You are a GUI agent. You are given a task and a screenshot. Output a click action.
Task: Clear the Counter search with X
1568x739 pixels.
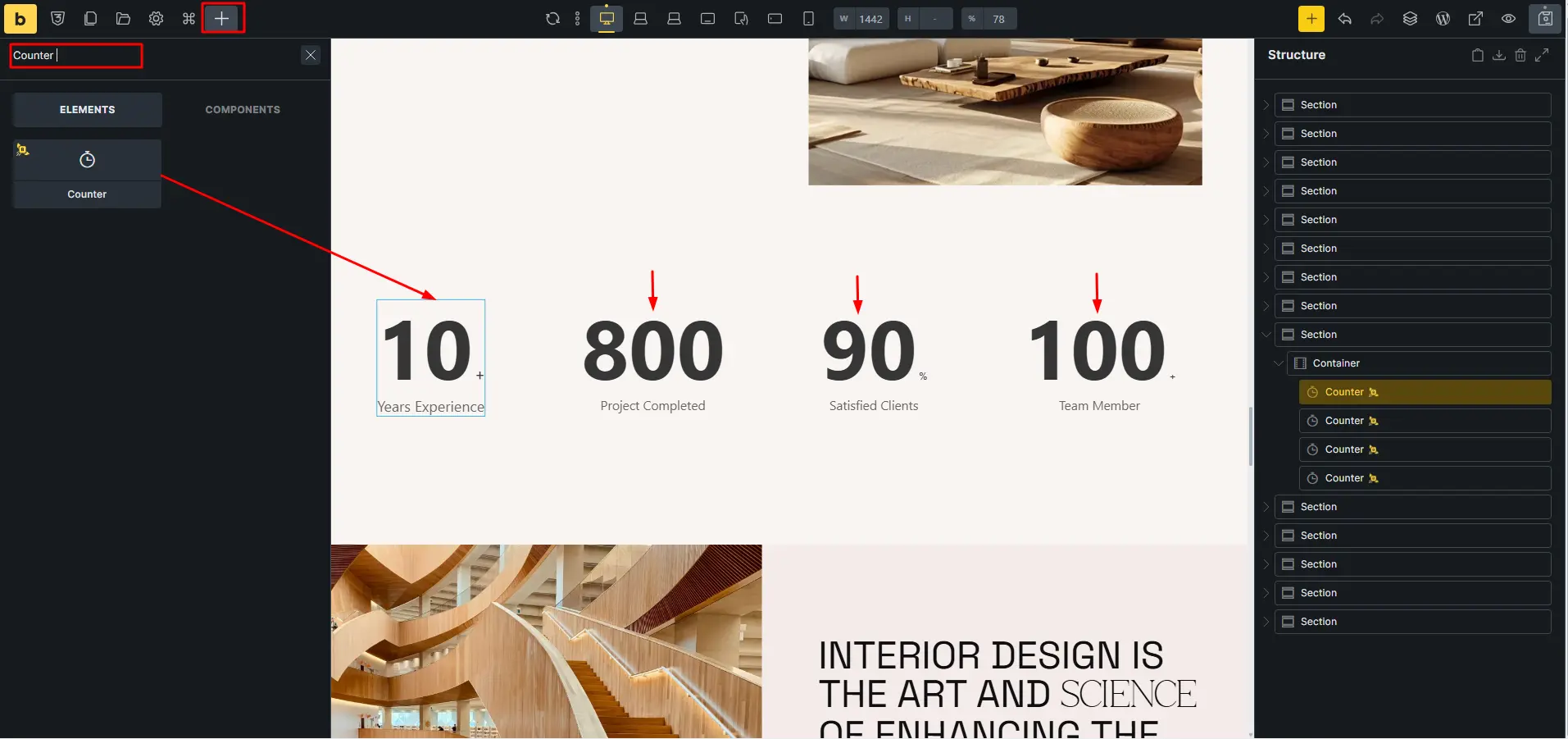311,55
